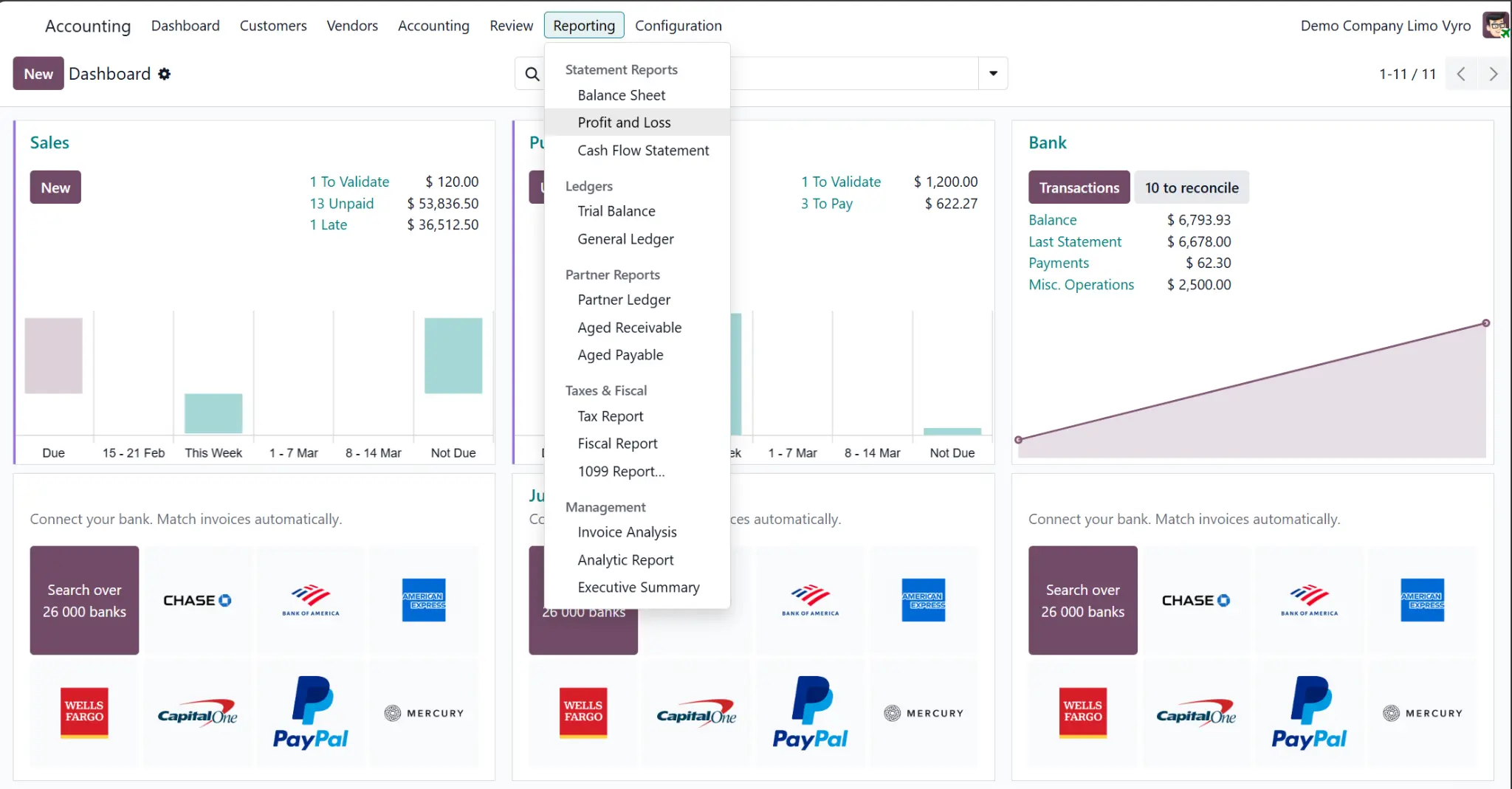Choose the Wells Fargo bank logo
Viewport: 1512px width, 789px height.
tap(83, 712)
